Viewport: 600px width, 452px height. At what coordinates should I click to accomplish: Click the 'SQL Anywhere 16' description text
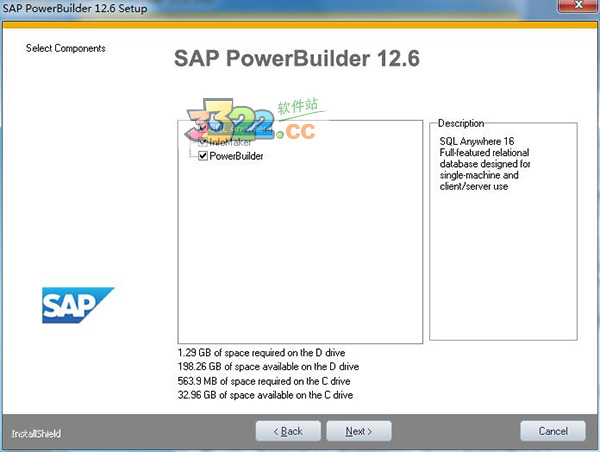pyautogui.click(x=477, y=141)
